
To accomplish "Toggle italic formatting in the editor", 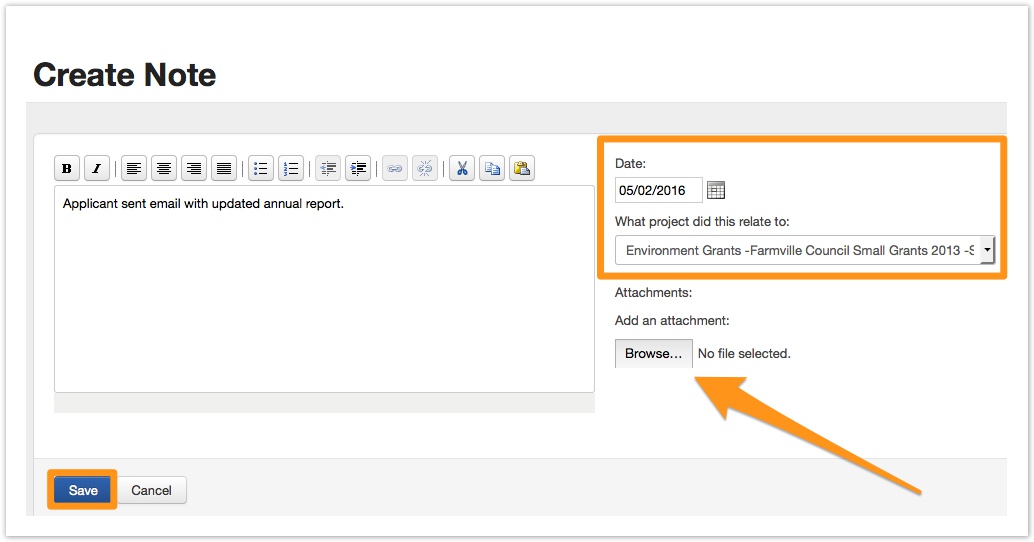I will point(96,169).
